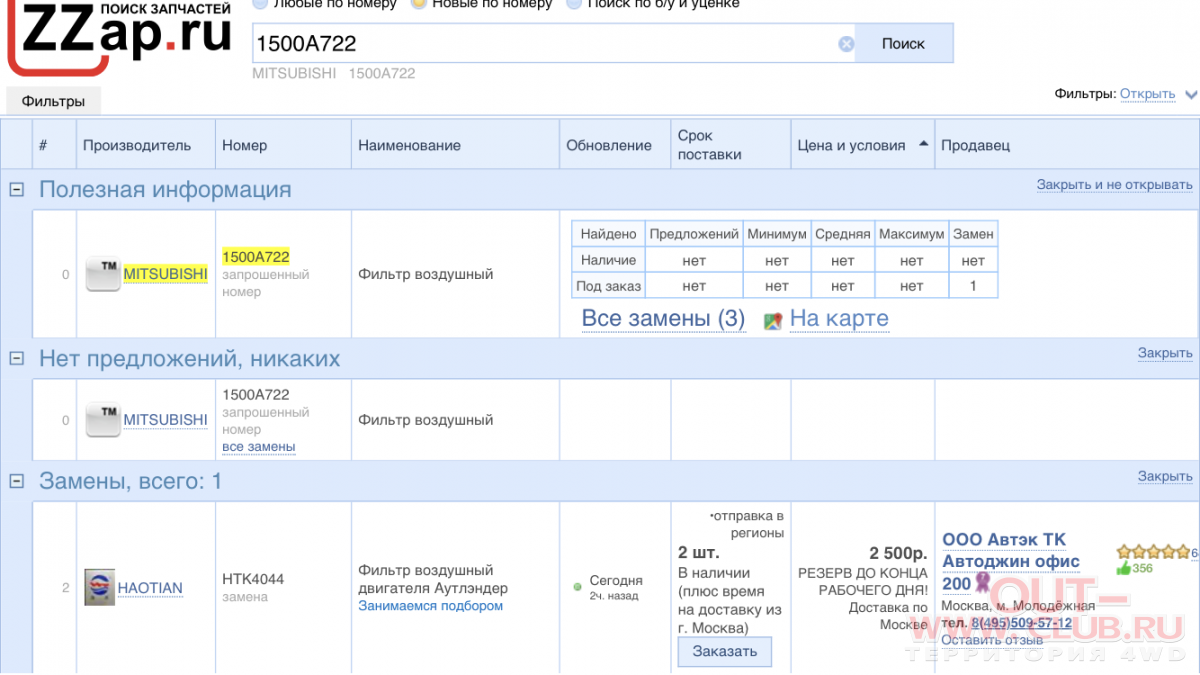Click the MITSUBISHI 1500A722 suggestion under search

click(333, 73)
